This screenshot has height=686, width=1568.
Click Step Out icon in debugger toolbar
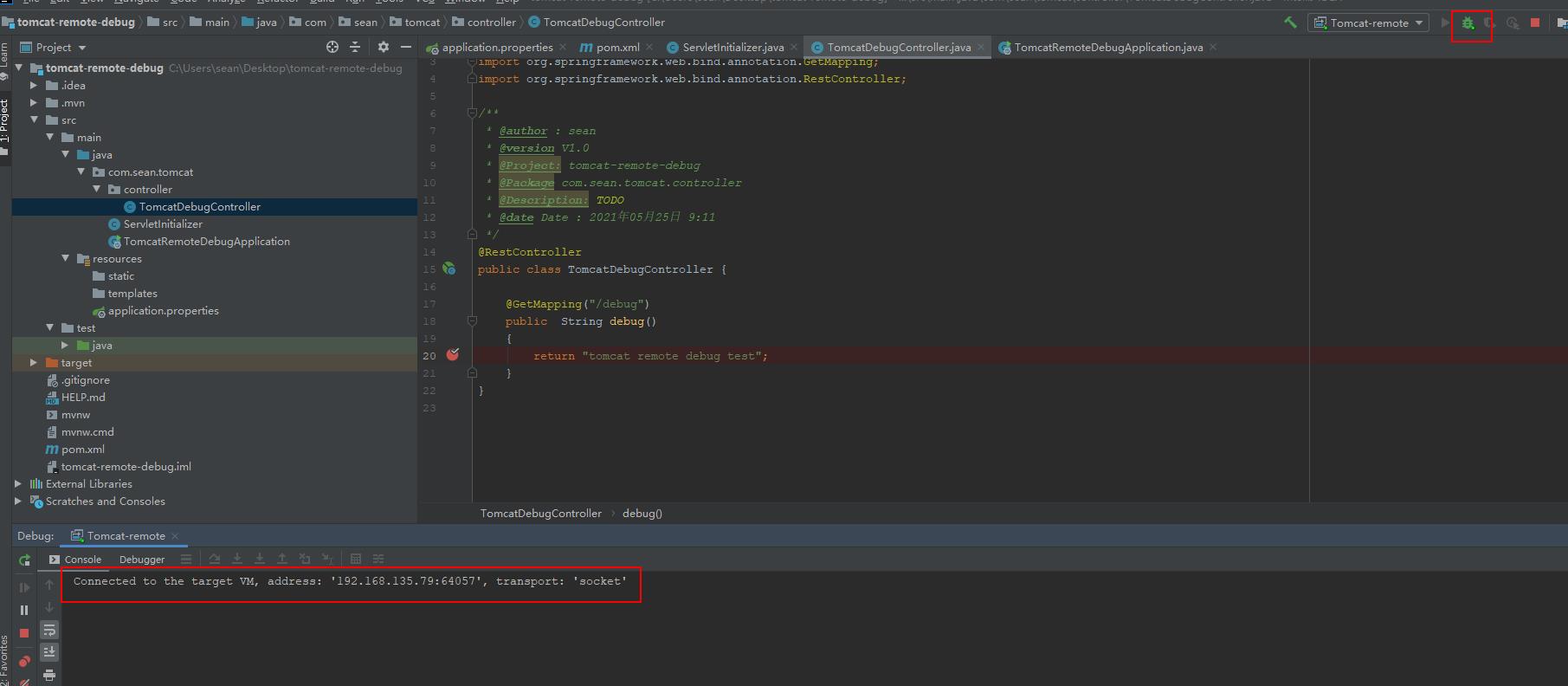pyautogui.click(x=282, y=559)
